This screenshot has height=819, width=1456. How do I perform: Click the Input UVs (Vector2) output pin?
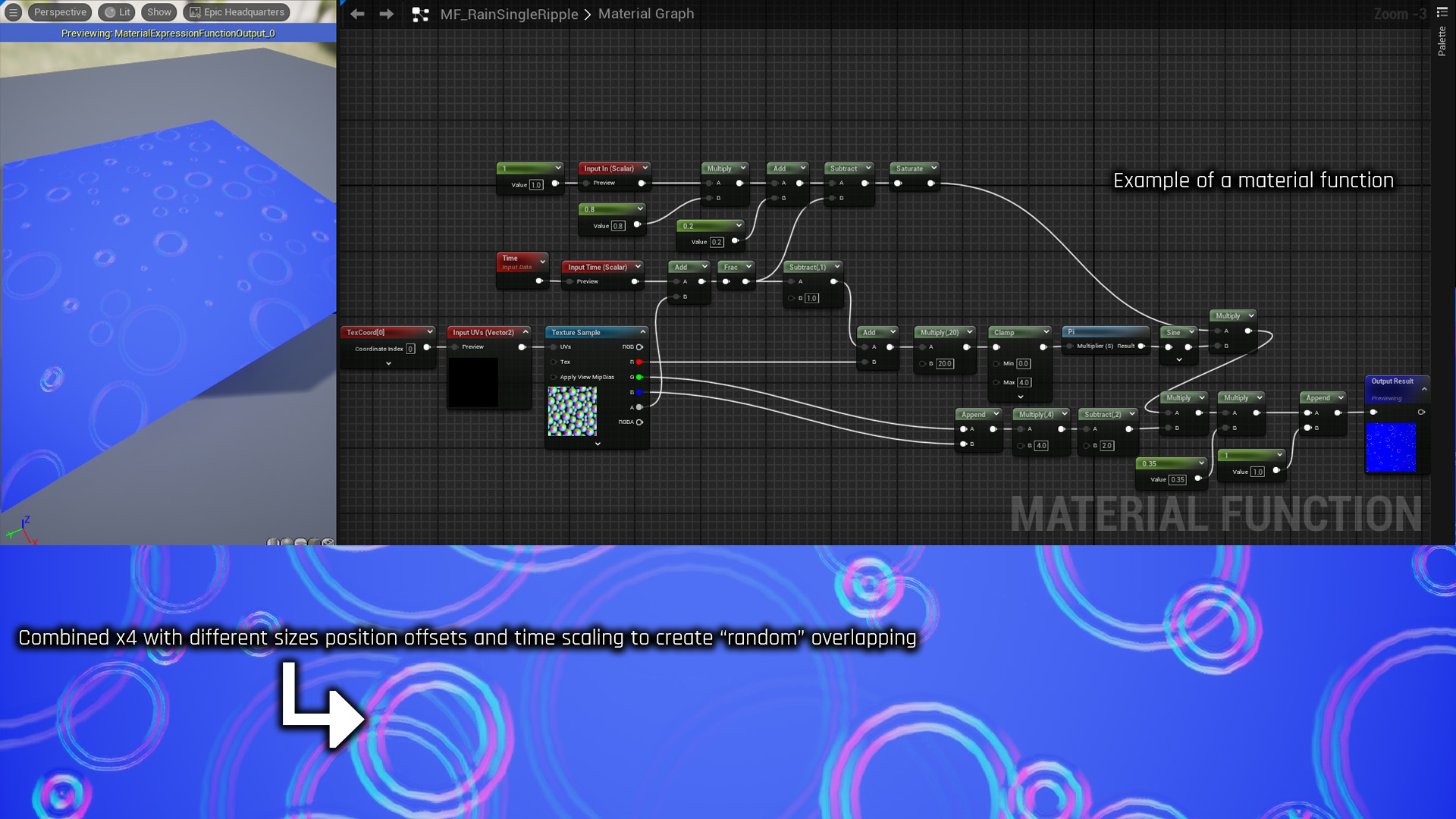tap(522, 347)
